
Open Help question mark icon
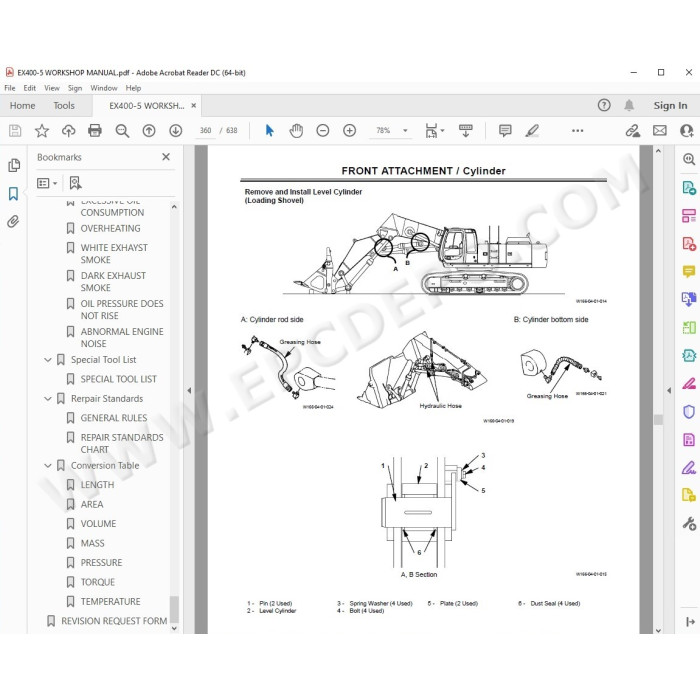pos(604,105)
